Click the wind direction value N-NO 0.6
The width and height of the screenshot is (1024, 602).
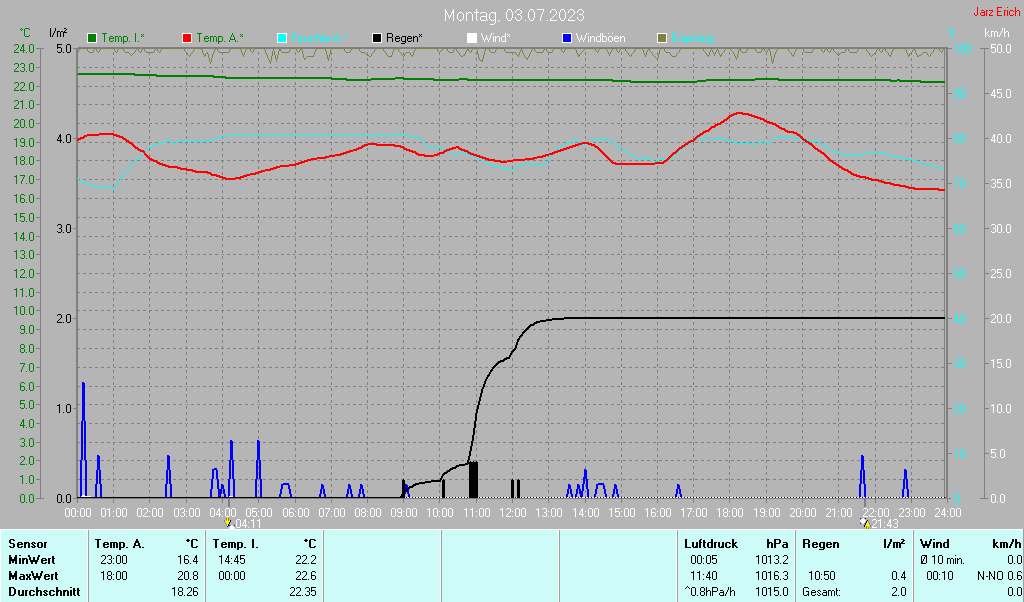click(999, 577)
